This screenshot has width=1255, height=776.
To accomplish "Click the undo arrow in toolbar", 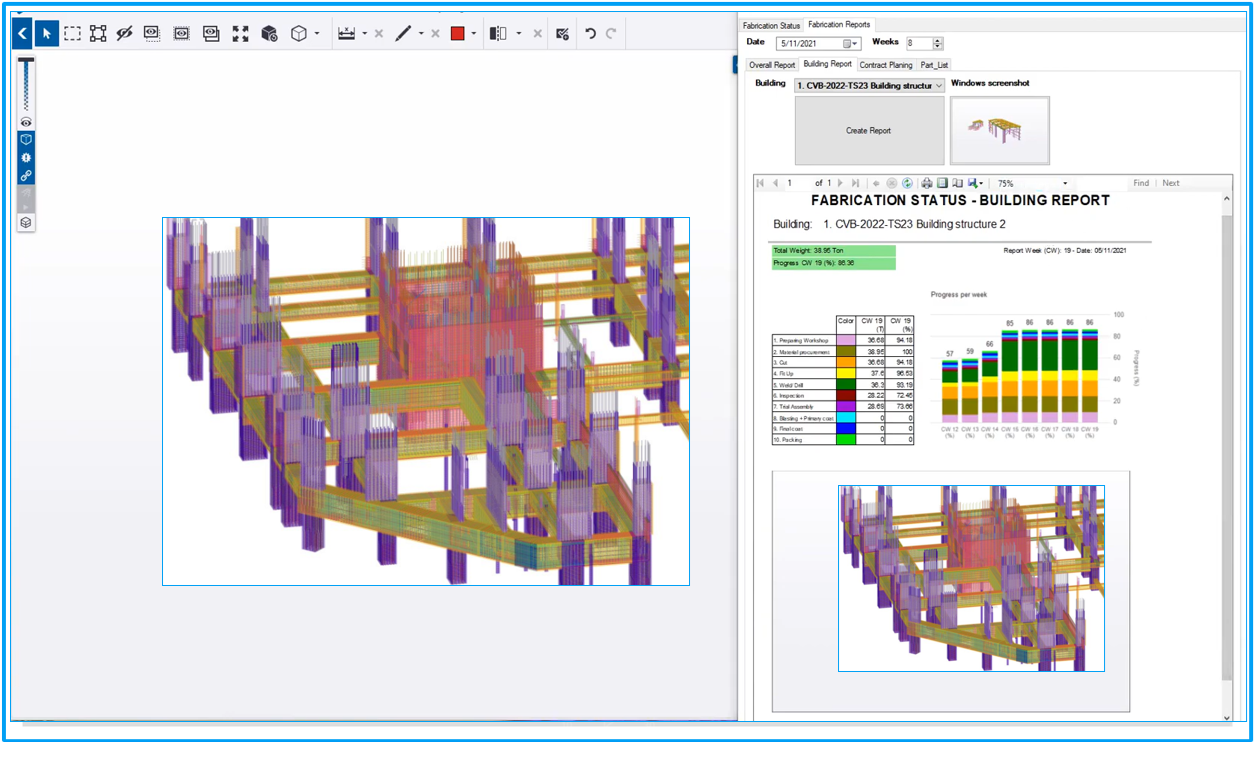I will click(x=591, y=33).
